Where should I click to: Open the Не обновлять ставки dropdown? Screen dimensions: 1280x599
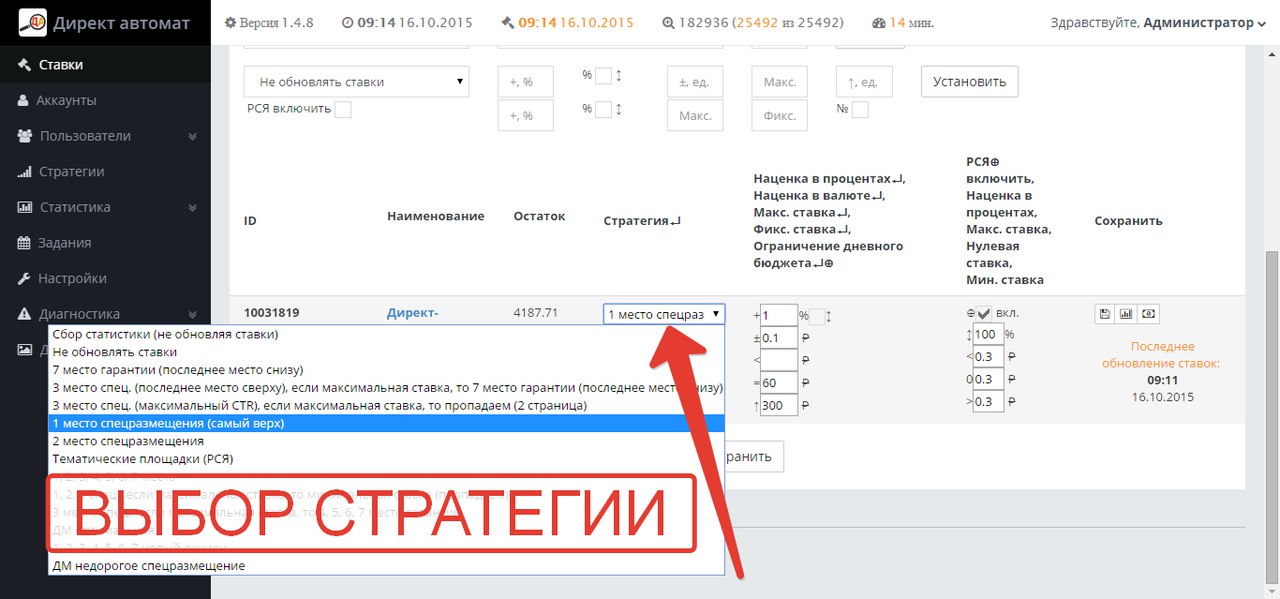[356, 82]
